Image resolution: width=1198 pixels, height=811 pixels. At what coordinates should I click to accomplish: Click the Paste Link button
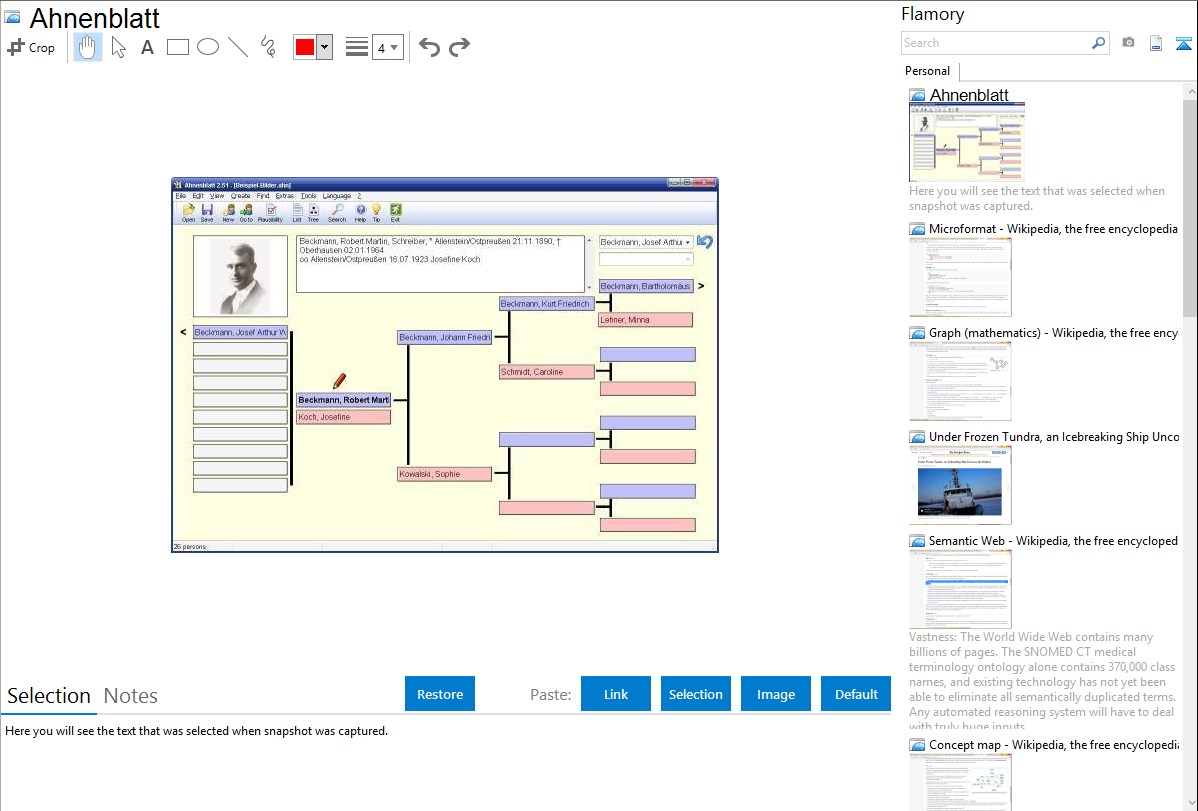click(616, 694)
